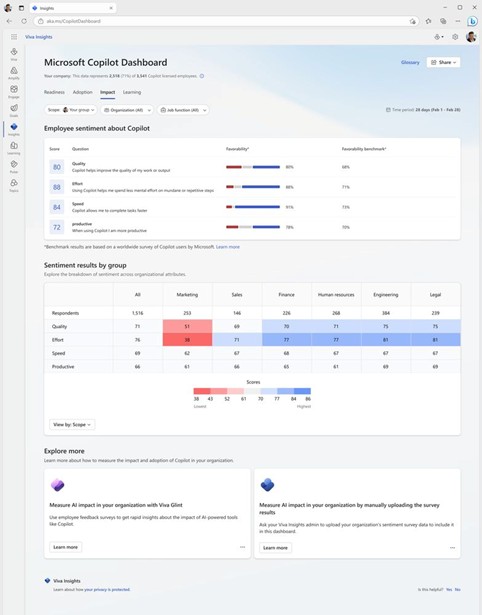482x615 pixels.
Task: Open the Share dropdown button
Action: [x=443, y=62]
